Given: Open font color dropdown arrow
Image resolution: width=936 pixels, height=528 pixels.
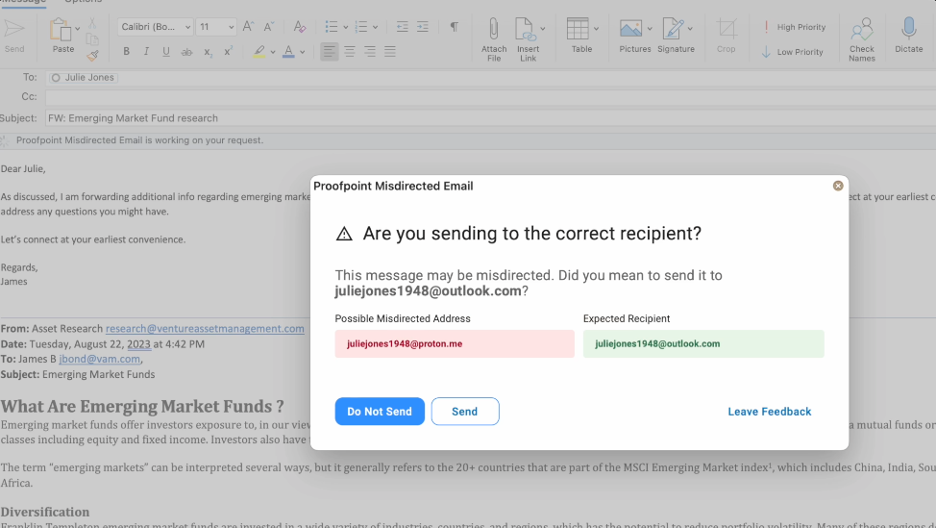Looking at the screenshot, I should coord(303,53).
